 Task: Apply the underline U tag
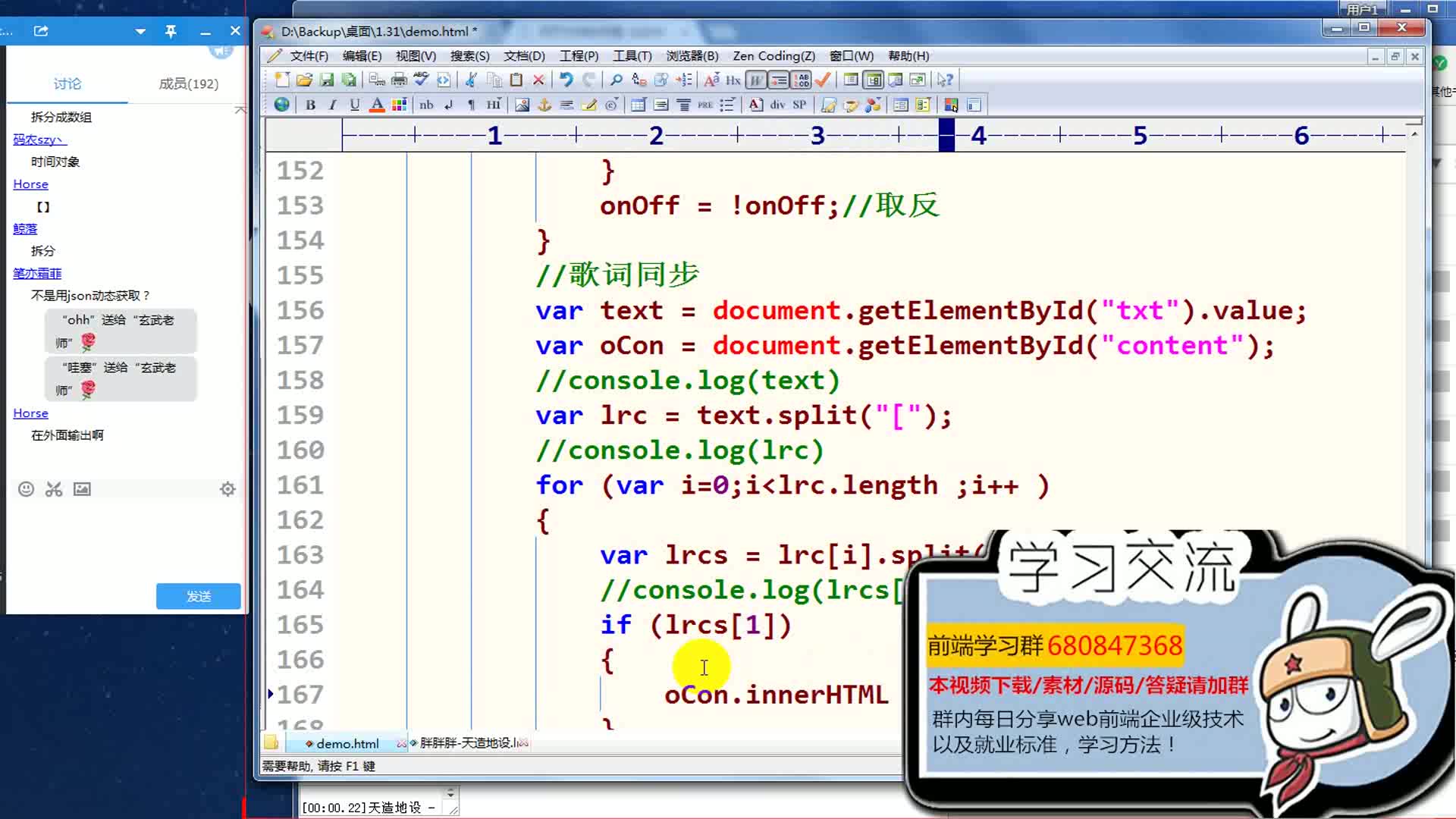pos(354,105)
